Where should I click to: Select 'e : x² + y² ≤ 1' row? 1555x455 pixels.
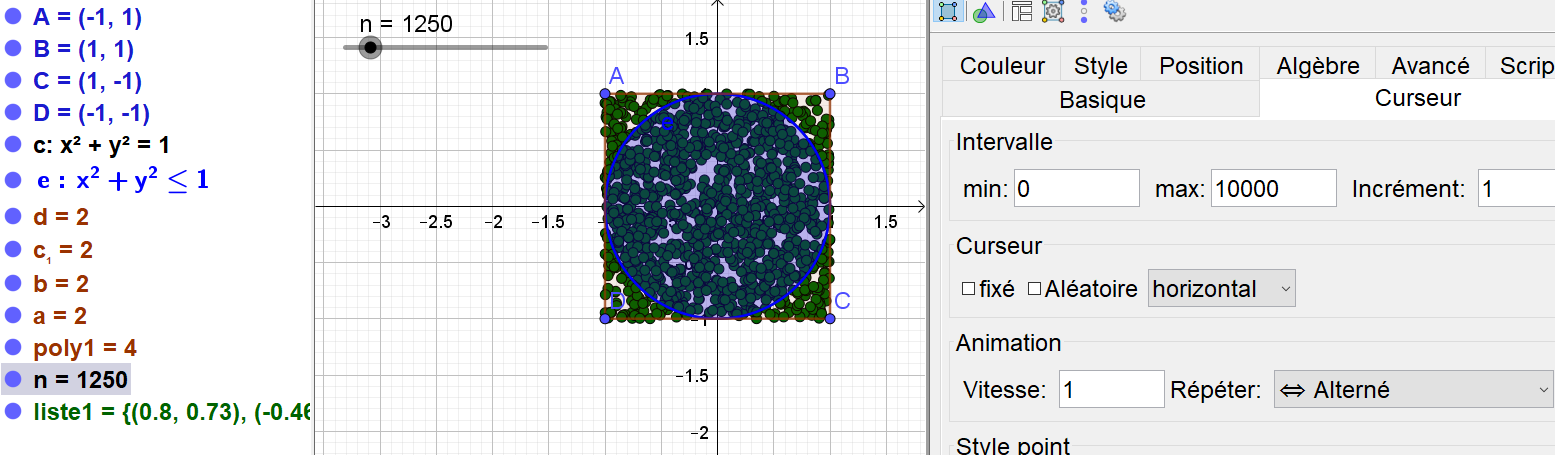[122, 181]
